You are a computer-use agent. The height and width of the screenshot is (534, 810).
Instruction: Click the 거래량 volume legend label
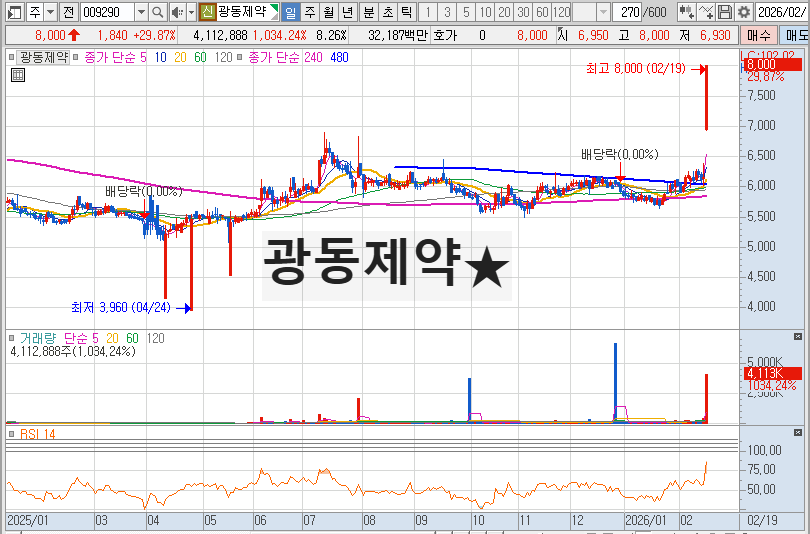click(38, 338)
